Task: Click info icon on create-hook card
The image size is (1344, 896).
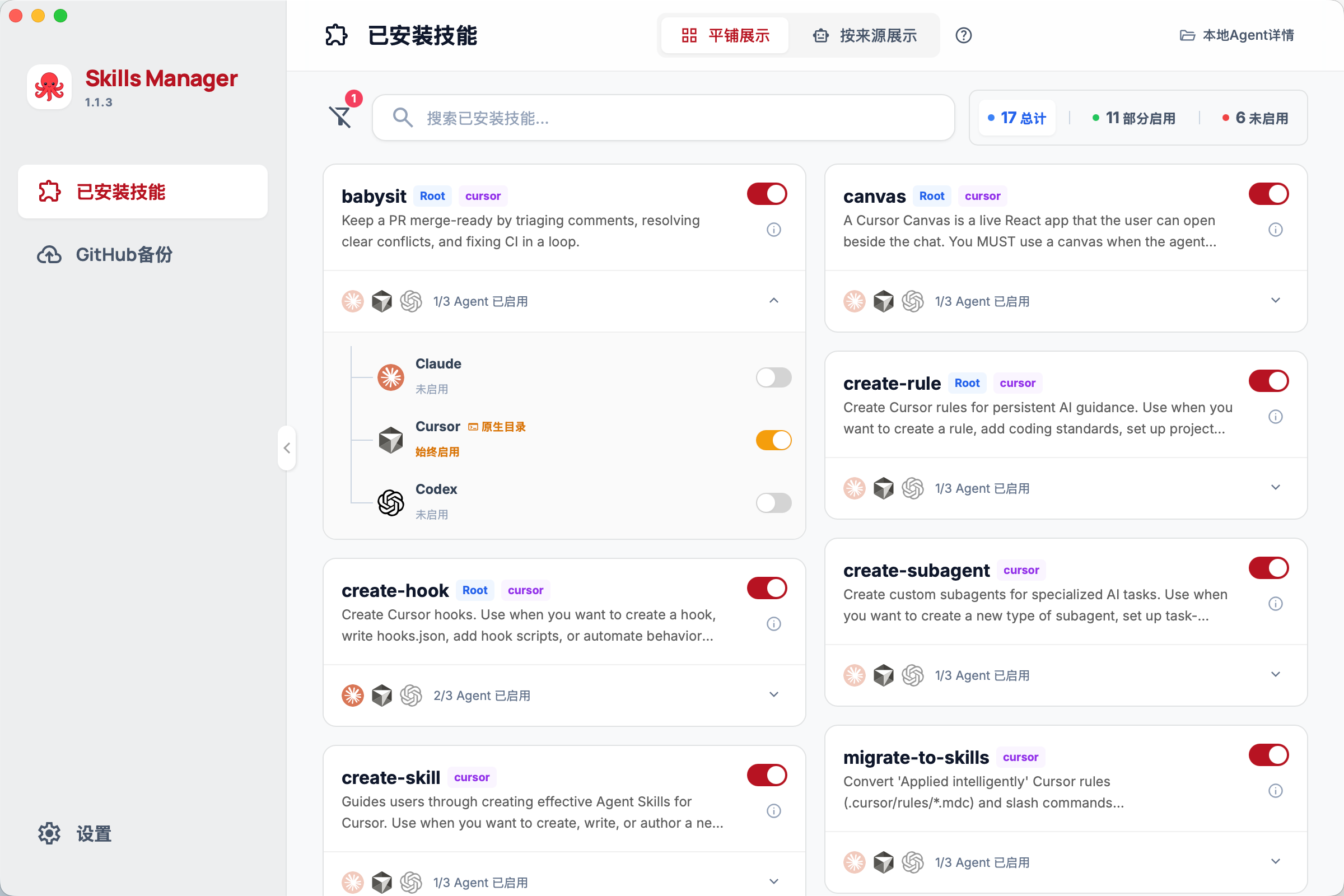Action: (774, 624)
